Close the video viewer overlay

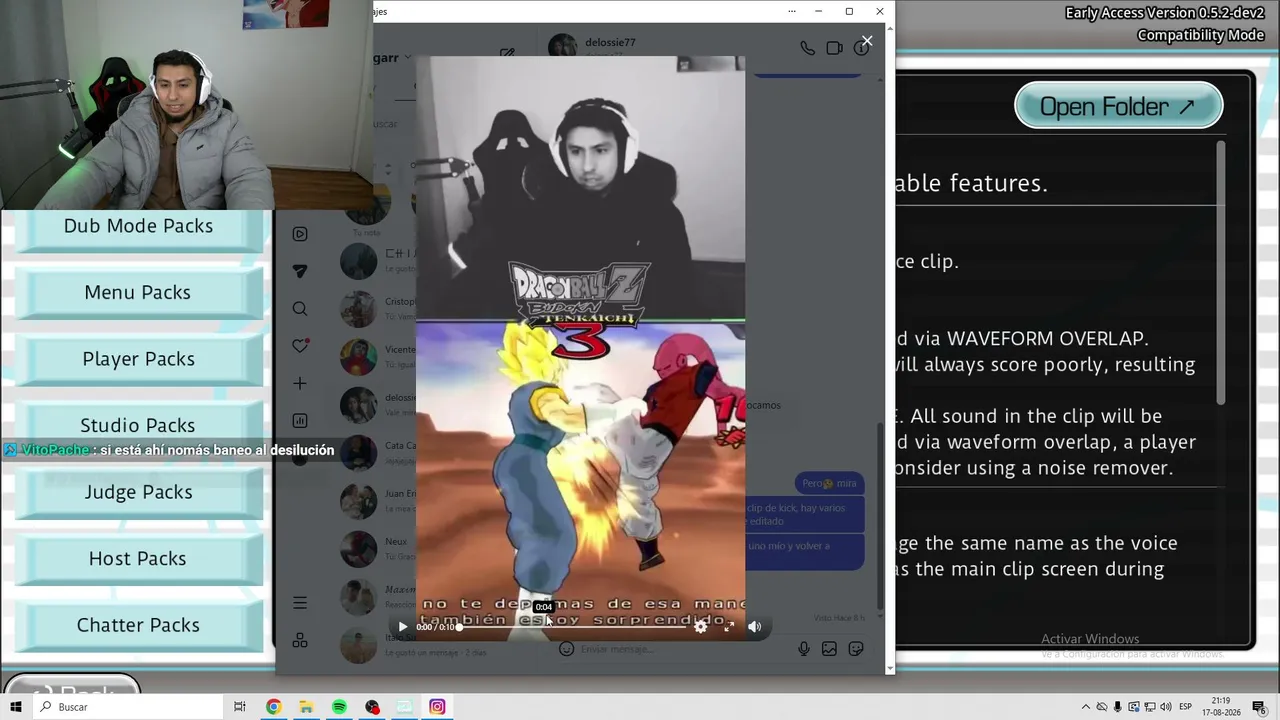(867, 41)
